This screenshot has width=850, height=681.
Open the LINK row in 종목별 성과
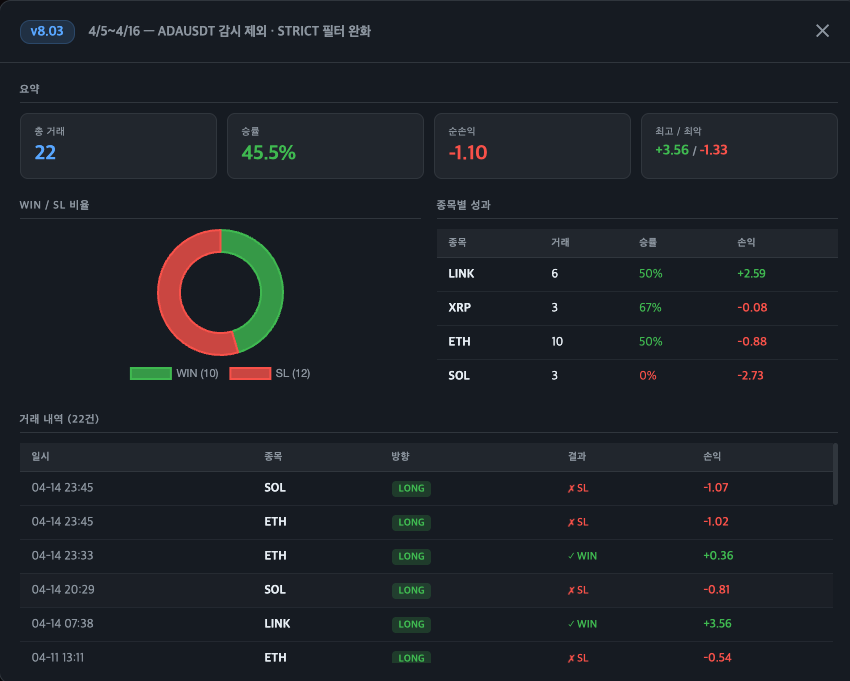637,274
